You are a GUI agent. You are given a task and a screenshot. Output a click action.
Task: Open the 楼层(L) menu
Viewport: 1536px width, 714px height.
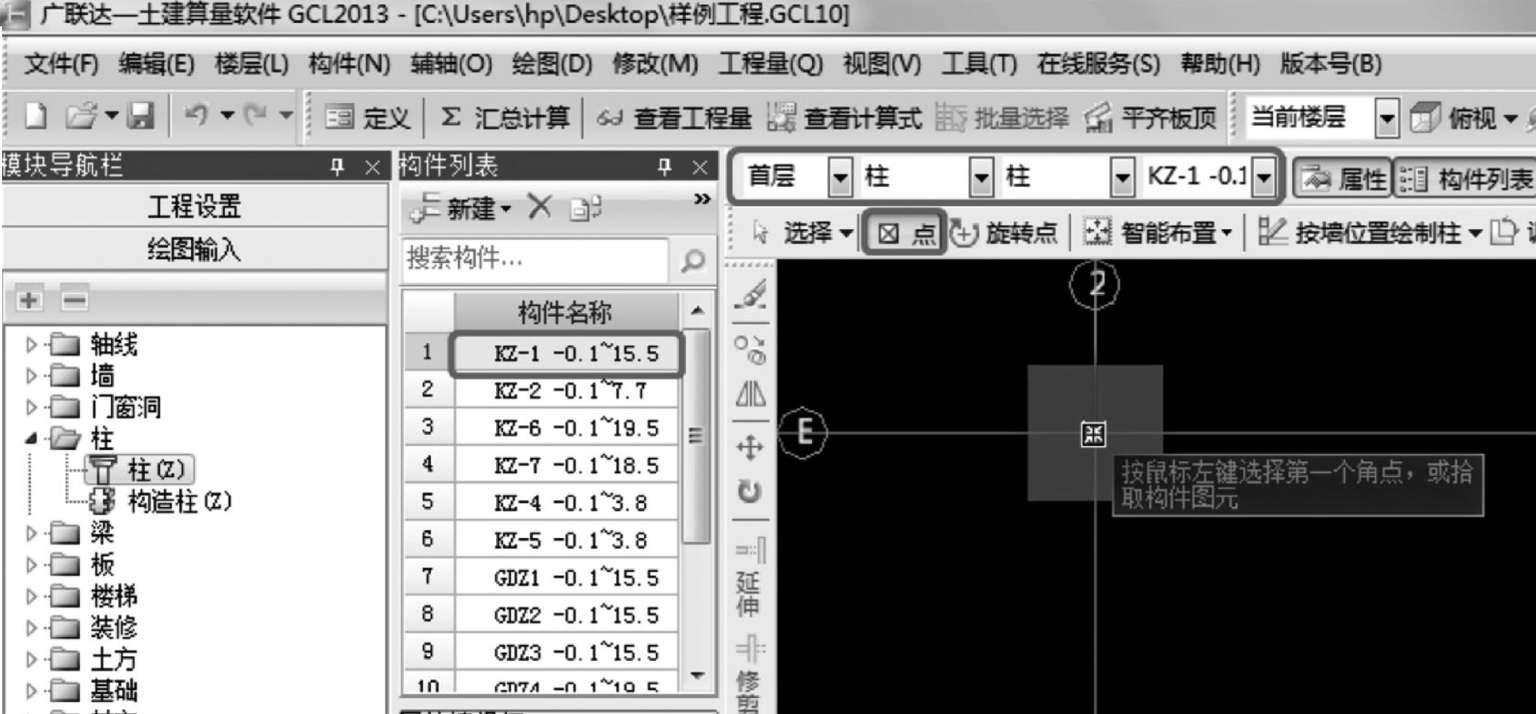(x=251, y=65)
